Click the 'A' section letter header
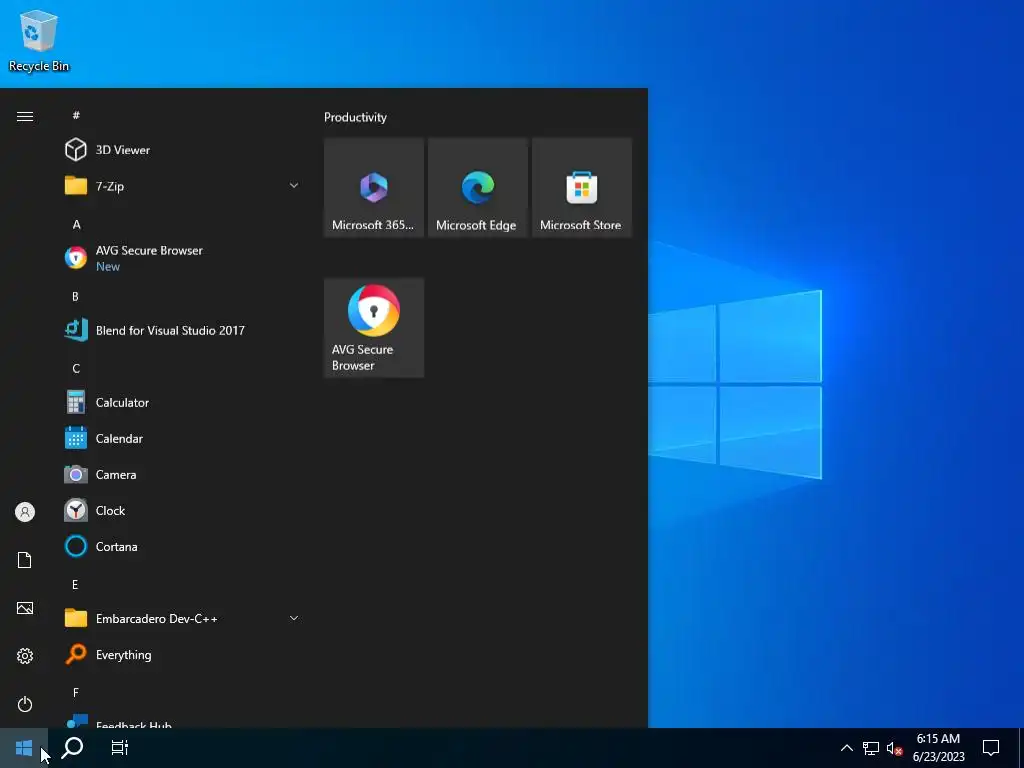This screenshot has height=768, width=1024. pos(76,225)
